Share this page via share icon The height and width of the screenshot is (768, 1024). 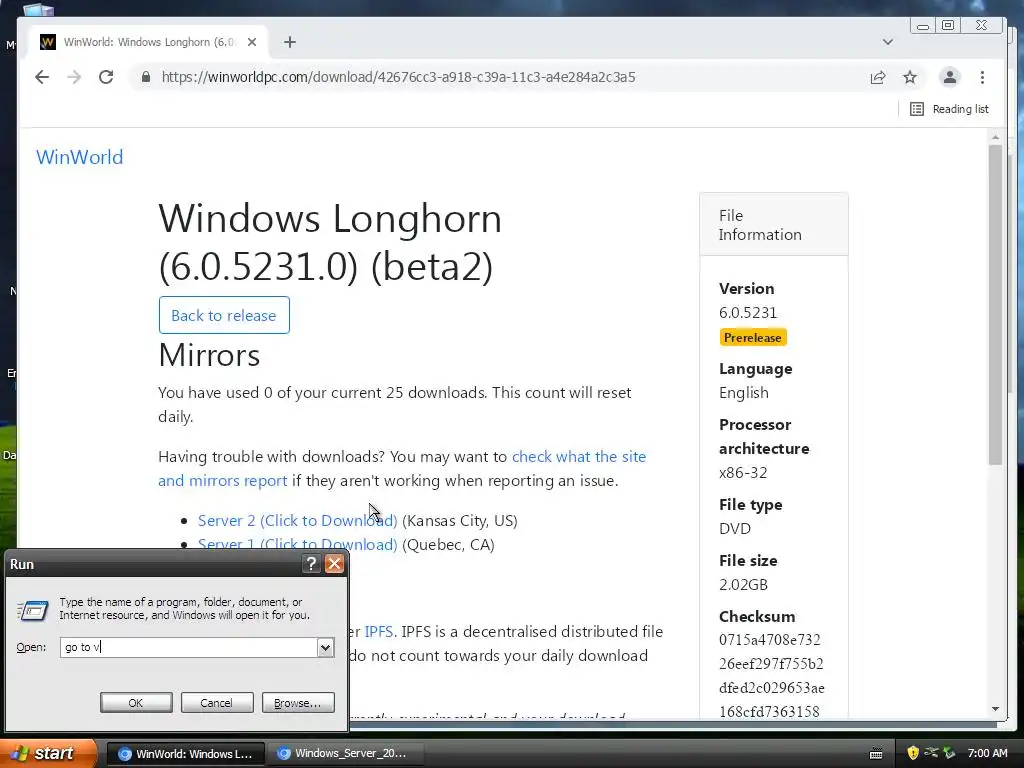(x=878, y=77)
